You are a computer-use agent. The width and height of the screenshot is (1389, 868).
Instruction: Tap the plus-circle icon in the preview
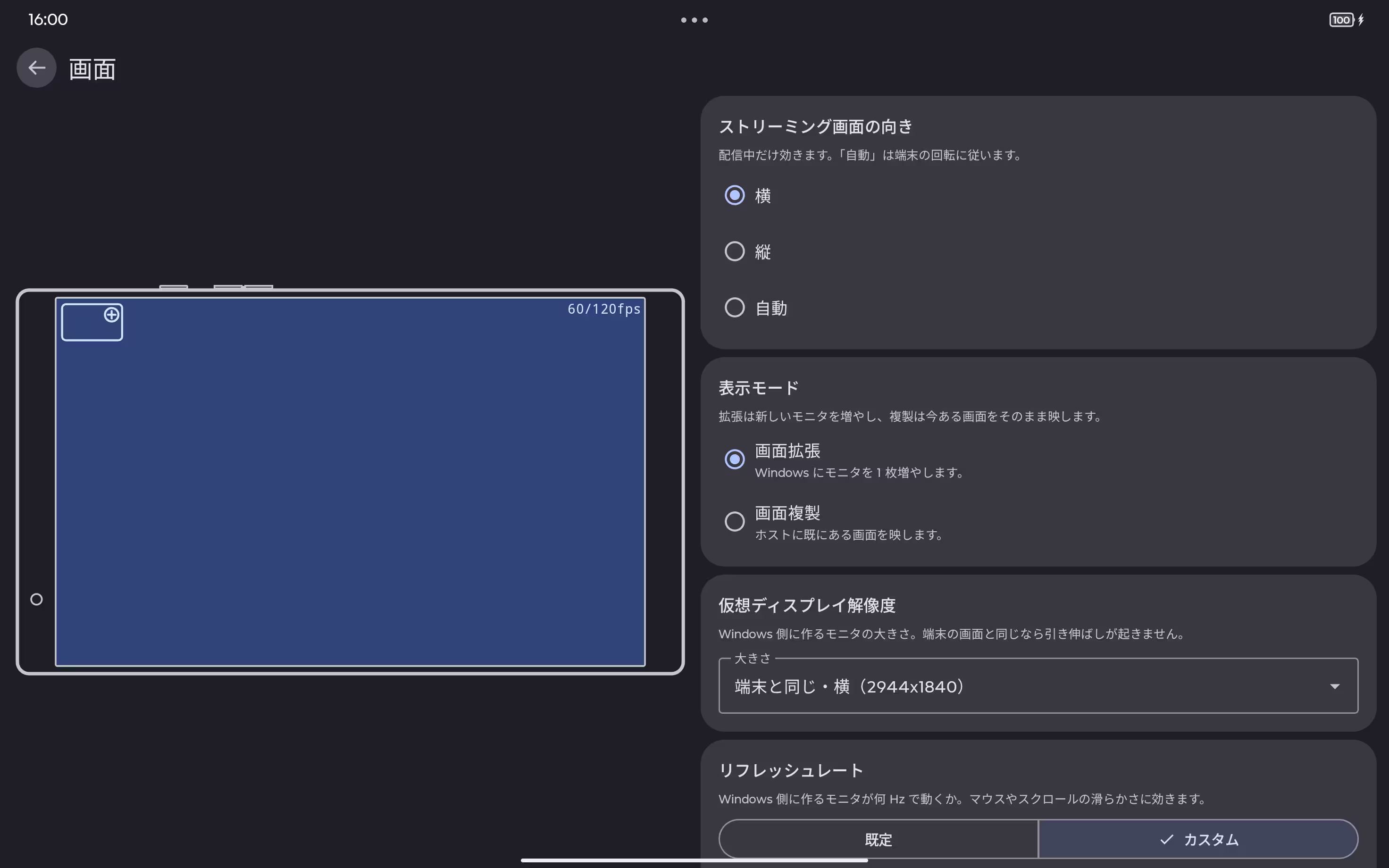coord(111,315)
